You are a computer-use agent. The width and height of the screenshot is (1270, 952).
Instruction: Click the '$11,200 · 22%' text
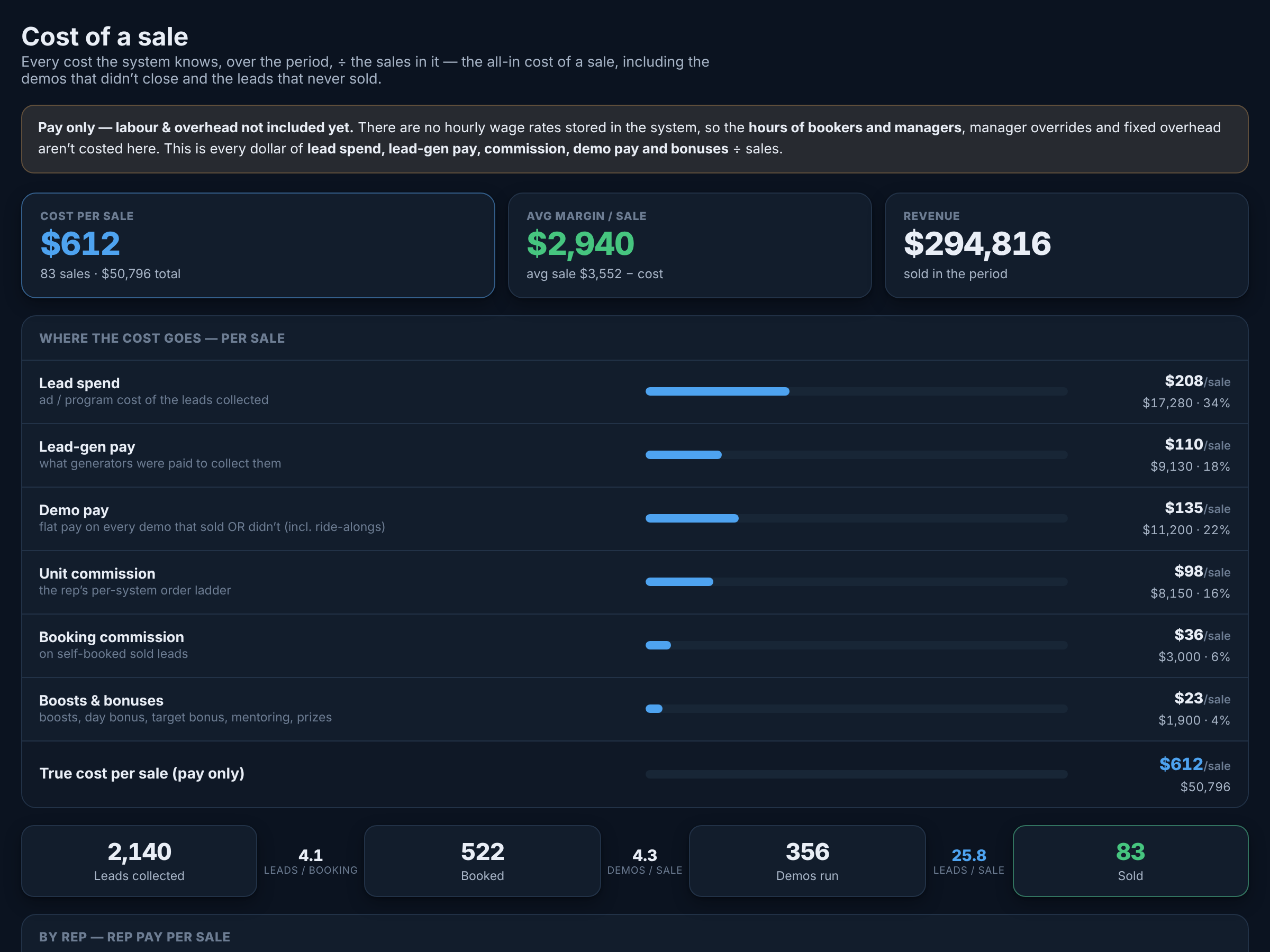click(1186, 529)
